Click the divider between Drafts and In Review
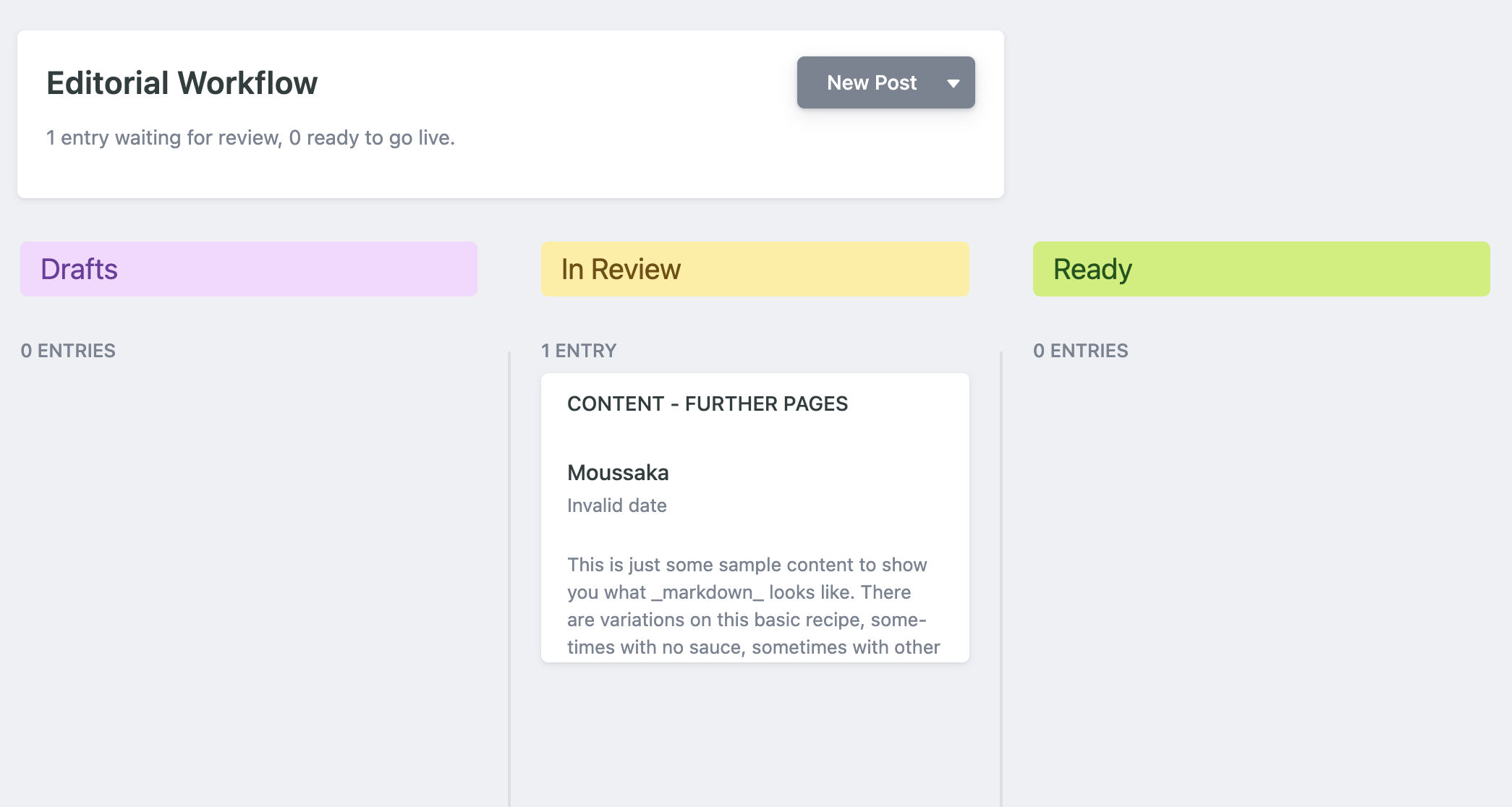 coord(509,578)
